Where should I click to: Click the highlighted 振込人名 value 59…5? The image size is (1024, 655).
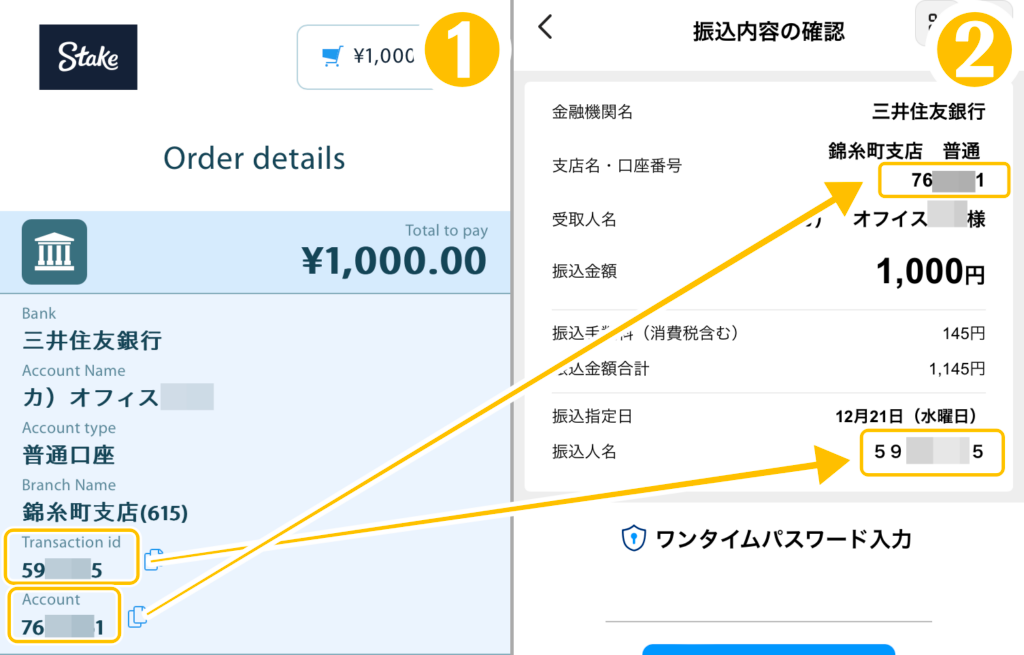pos(931,452)
